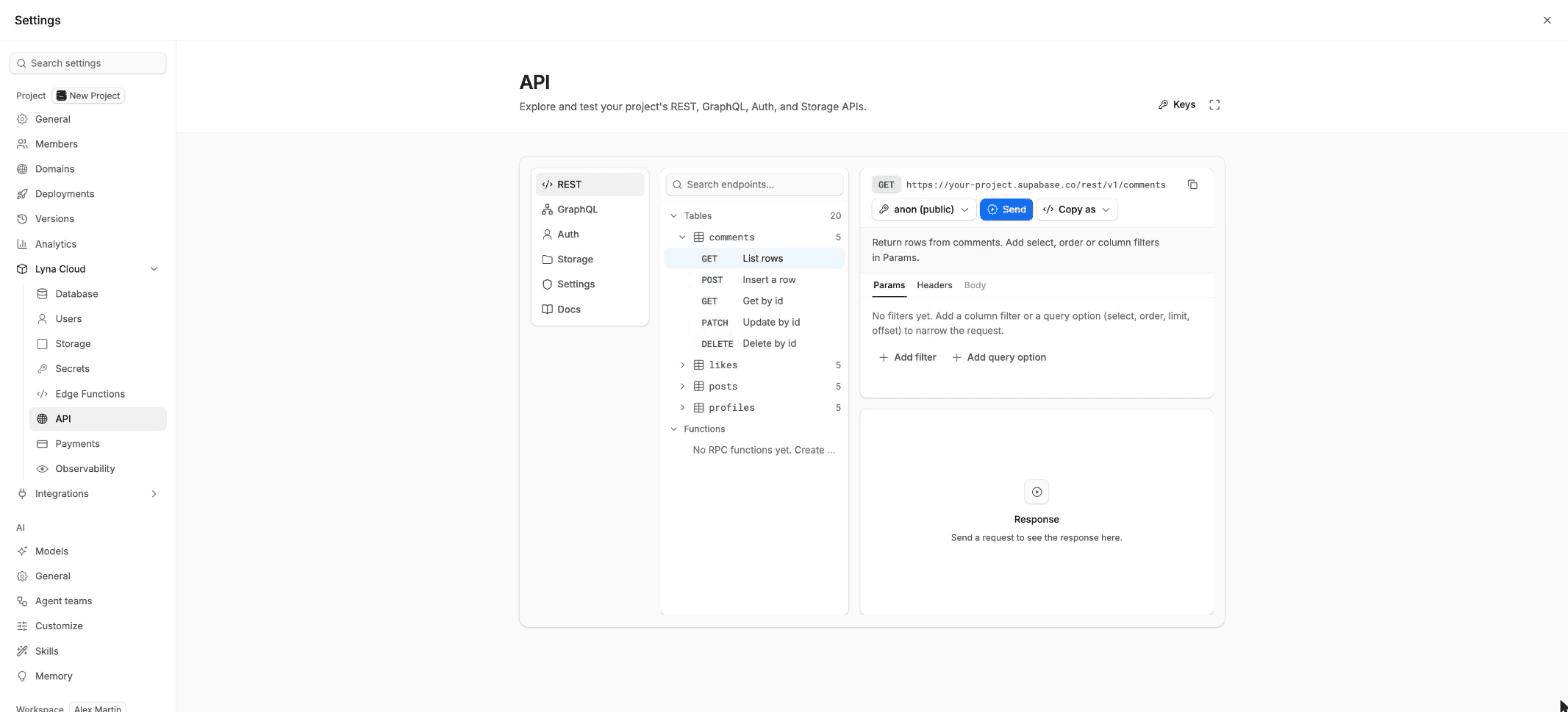Switch to the GraphQL tab
Image resolution: width=1568 pixels, height=712 pixels.
(x=590, y=210)
